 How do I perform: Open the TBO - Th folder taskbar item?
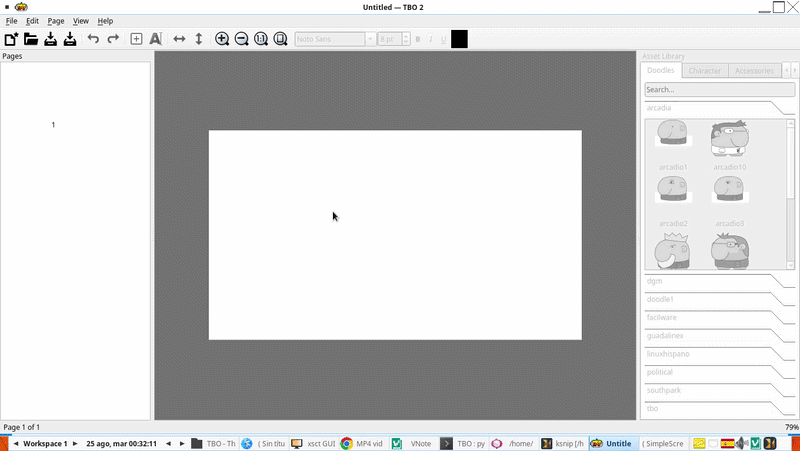click(x=214, y=443)
